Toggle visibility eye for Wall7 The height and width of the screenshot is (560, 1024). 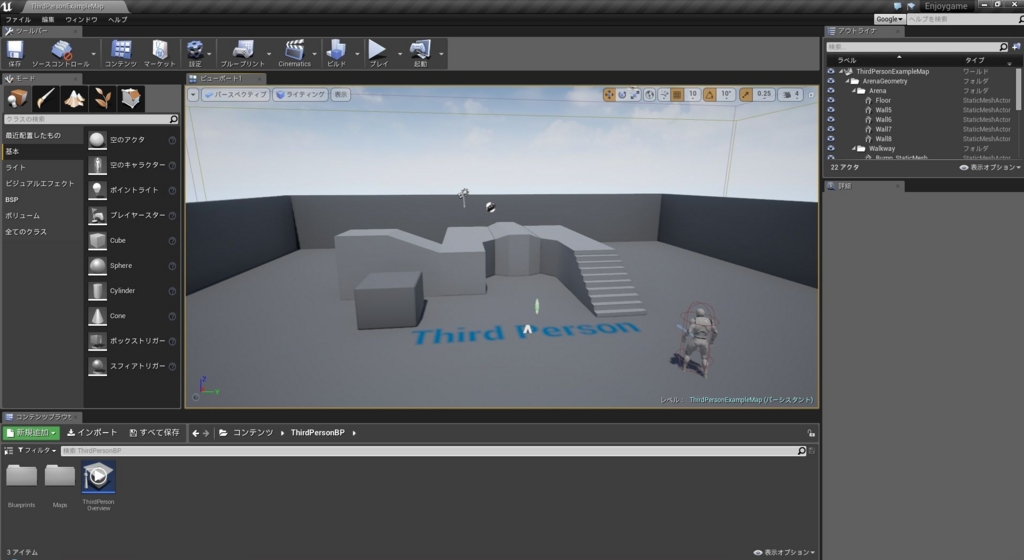pyautogui.click(x=831, y=129)
